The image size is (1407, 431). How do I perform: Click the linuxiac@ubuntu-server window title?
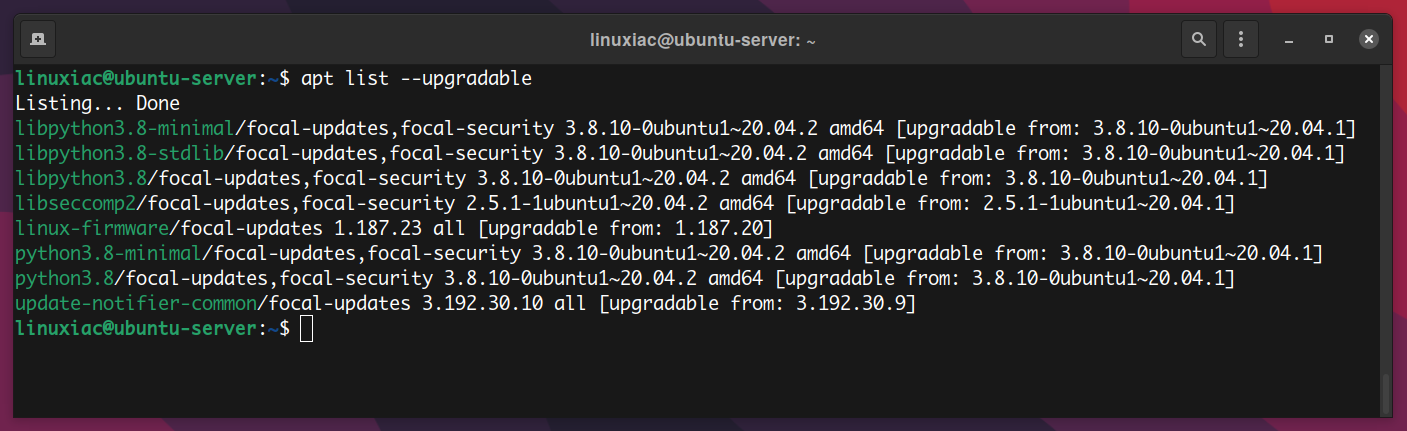pos(703,41)
